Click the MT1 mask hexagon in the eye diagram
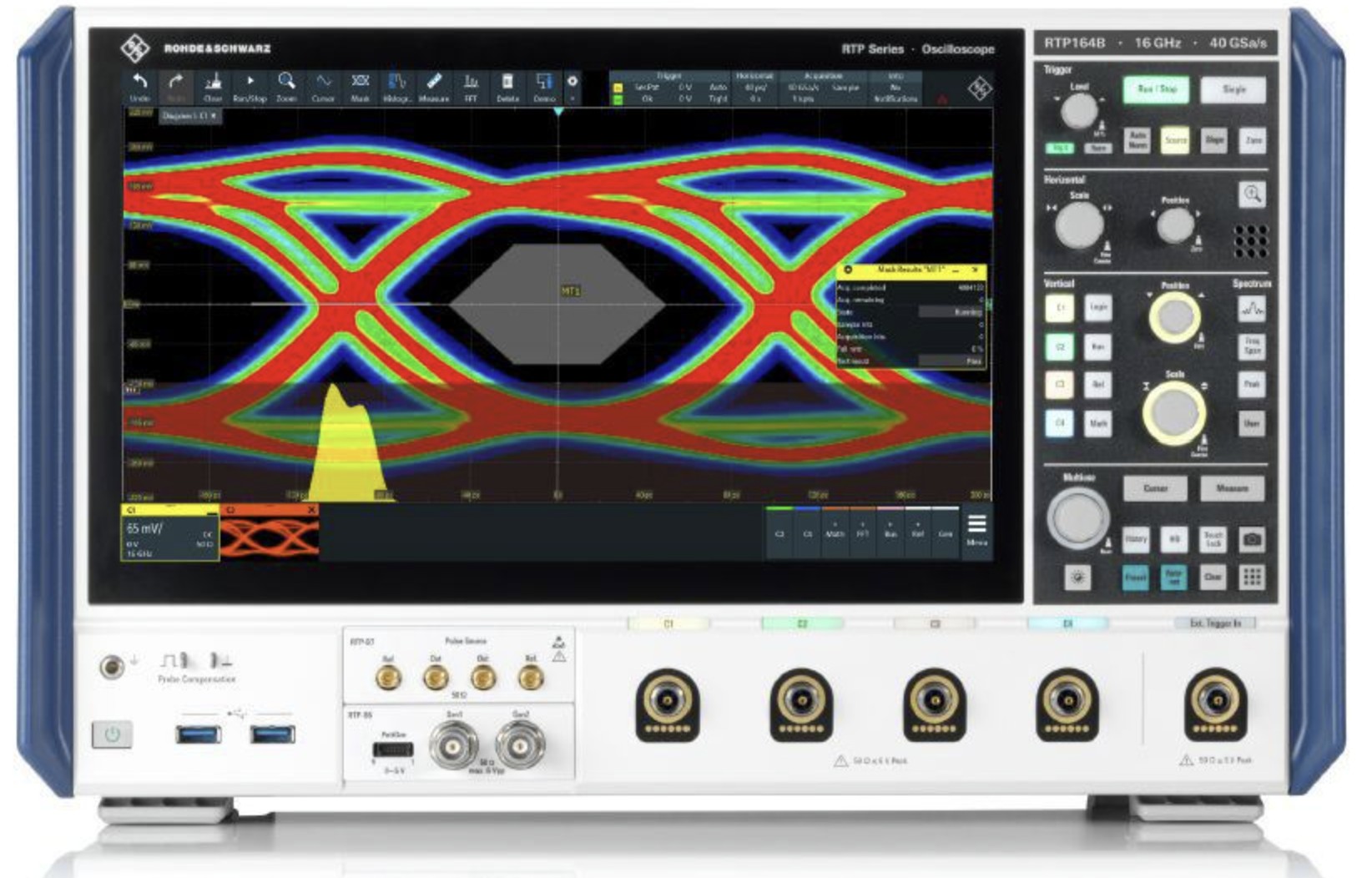The height and width of the screenshot is (878, 1372). coord(557,304)
